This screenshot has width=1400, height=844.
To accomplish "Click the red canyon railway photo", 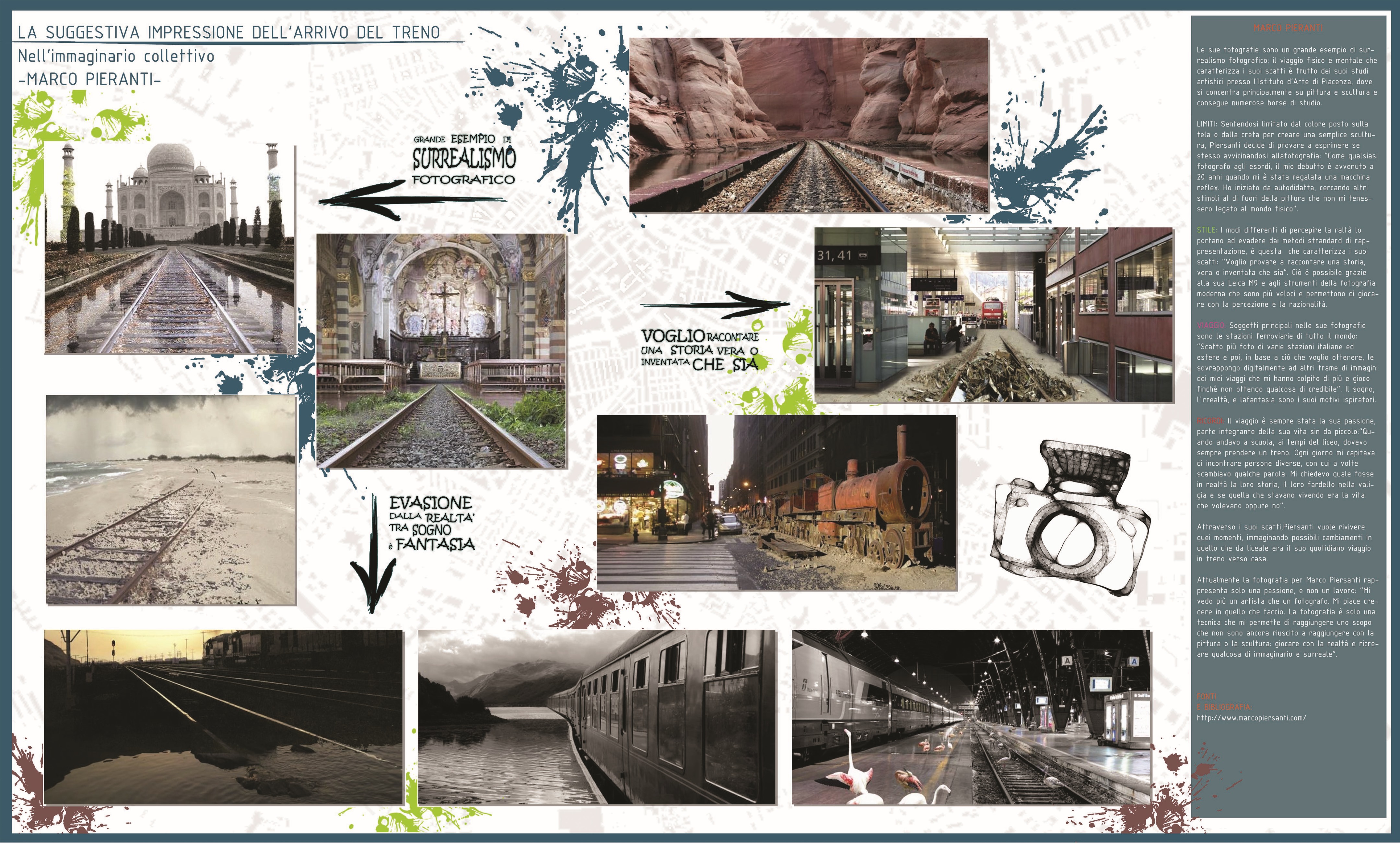I will (809, 125).
